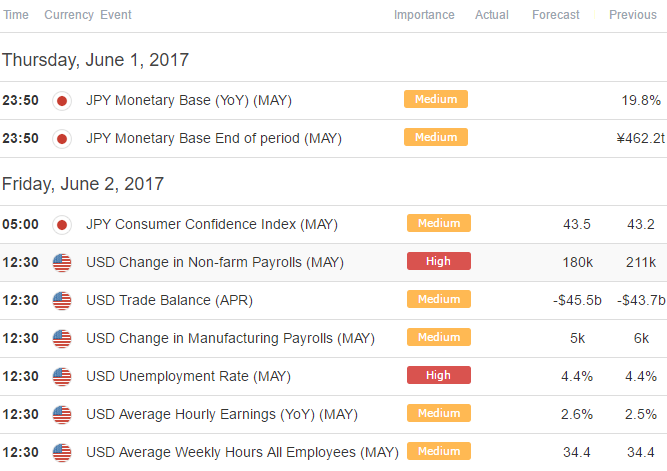Sort by the Forecast column header

click(556, 15)
